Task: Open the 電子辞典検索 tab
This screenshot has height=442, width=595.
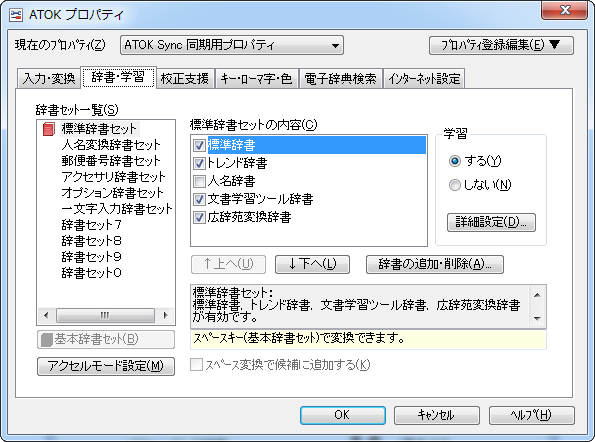Action: pos(340,79)
